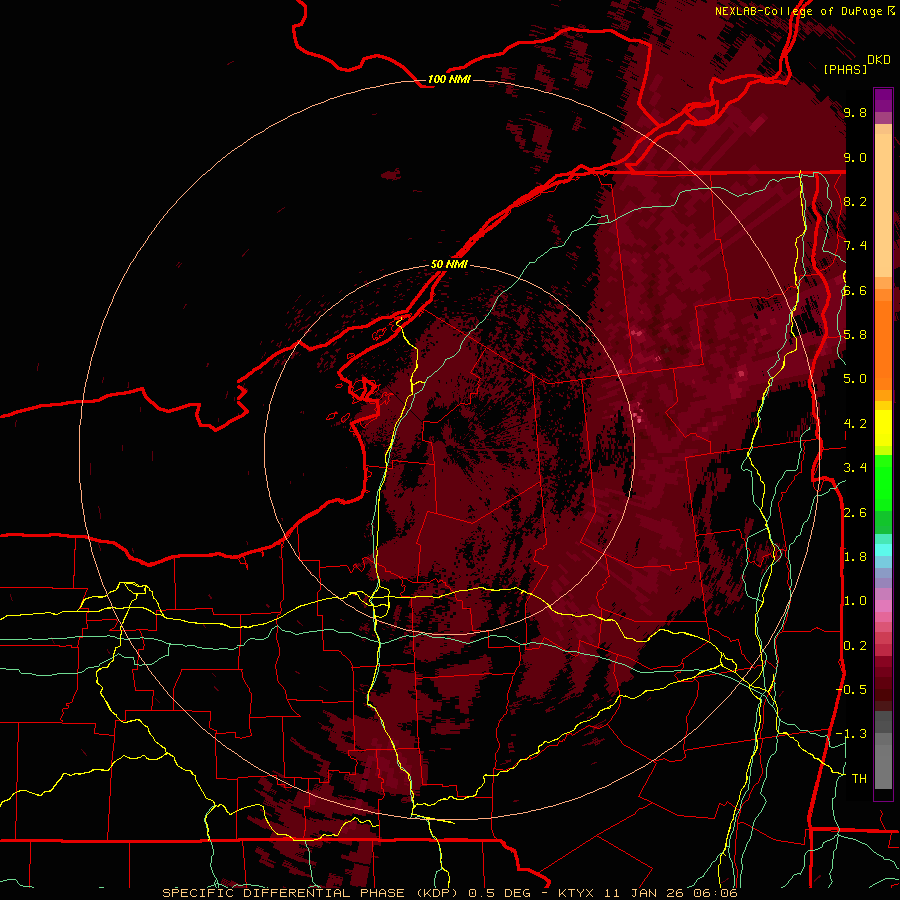Screen dimensions: 900x900
Task: Click the 8.2 scale value
Action: [x=855, y=201]
